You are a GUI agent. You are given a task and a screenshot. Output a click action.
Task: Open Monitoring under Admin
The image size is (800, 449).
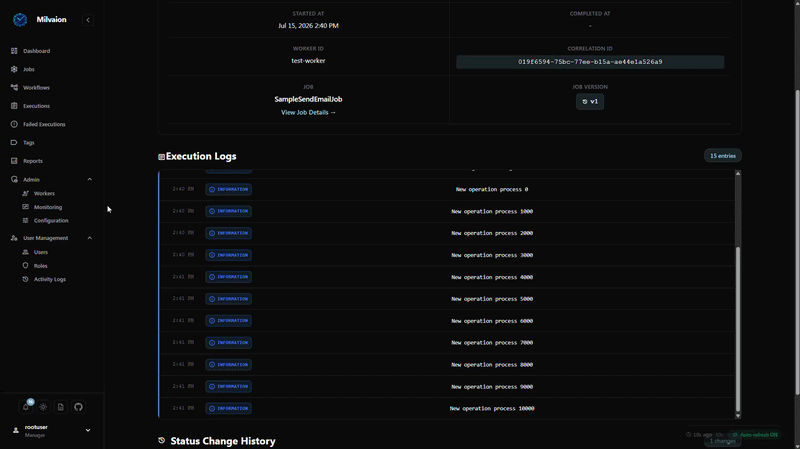coord(48,207)
